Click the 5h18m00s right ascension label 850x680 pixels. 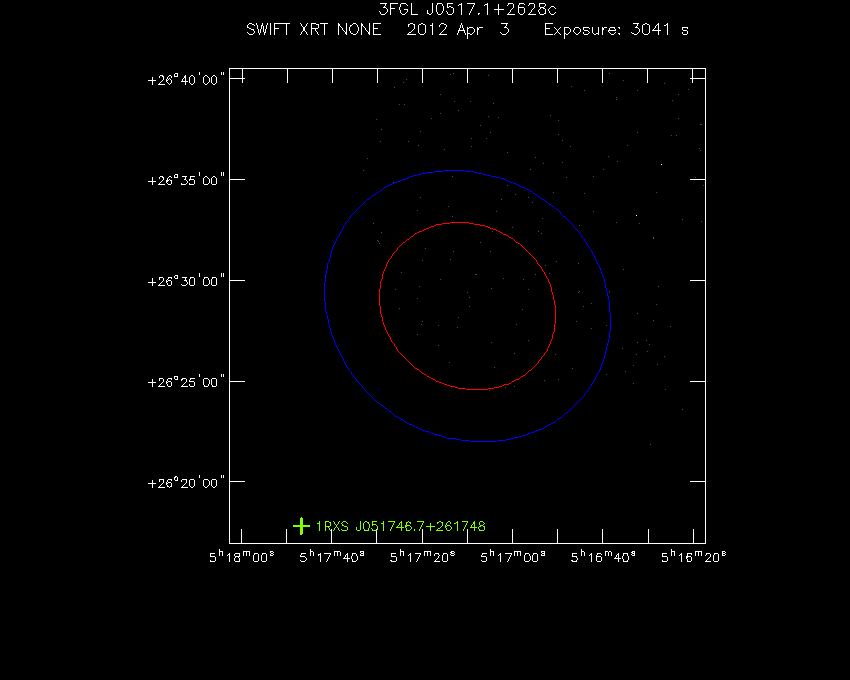coord(242,557)
